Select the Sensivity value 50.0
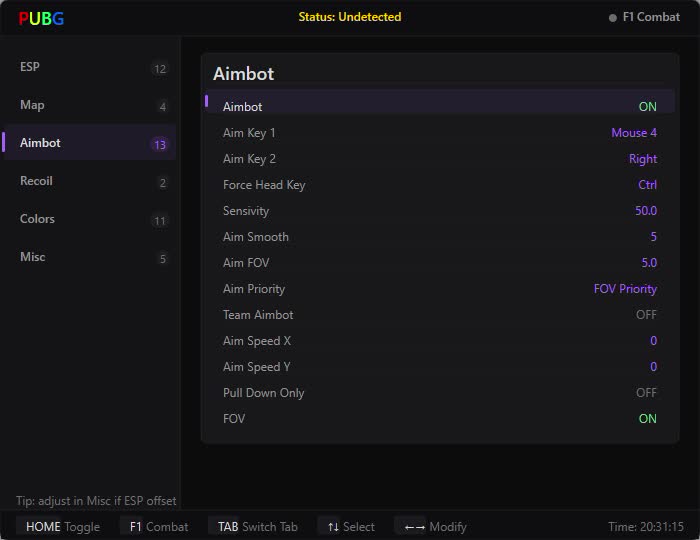Image resolution: width=700 pixels, height=540 pixels. [x=646, y=211]
